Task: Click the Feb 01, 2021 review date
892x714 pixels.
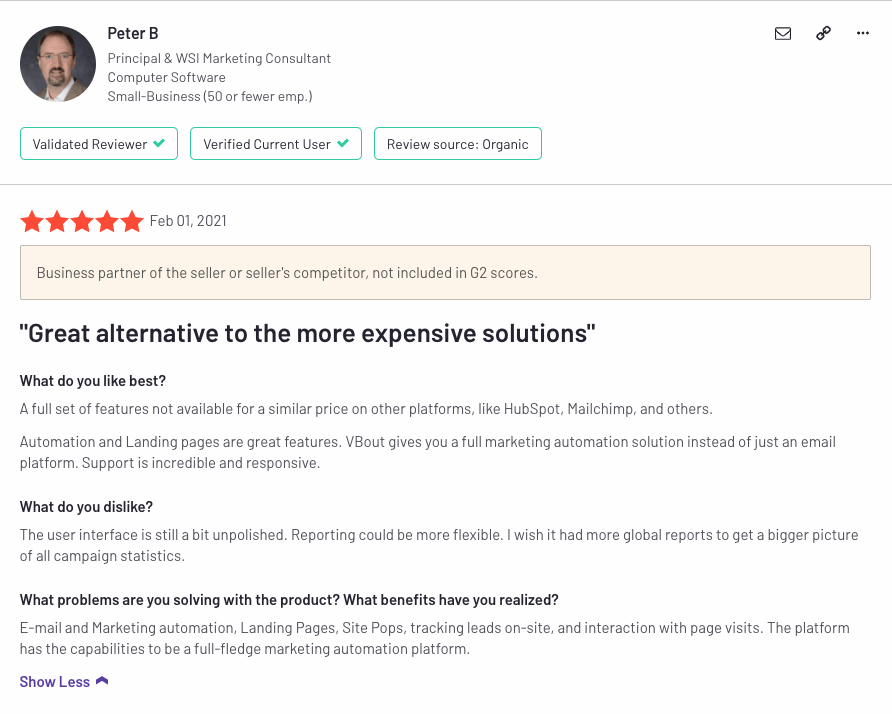Action: pyautogui.click(x=188, y=221)
